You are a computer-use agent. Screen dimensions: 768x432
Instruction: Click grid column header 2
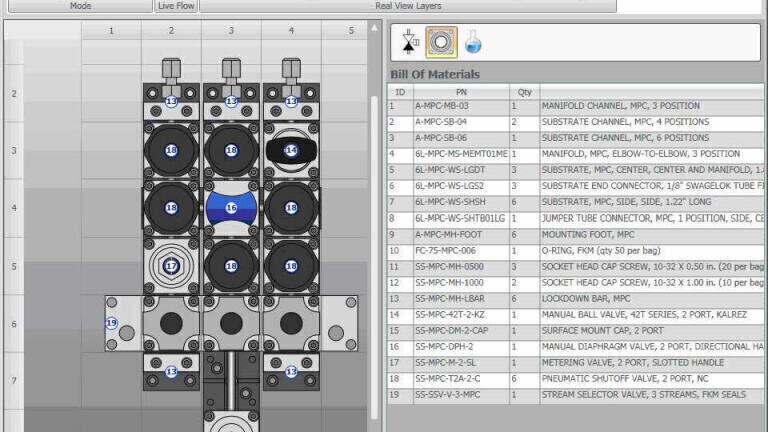point(171,30)
